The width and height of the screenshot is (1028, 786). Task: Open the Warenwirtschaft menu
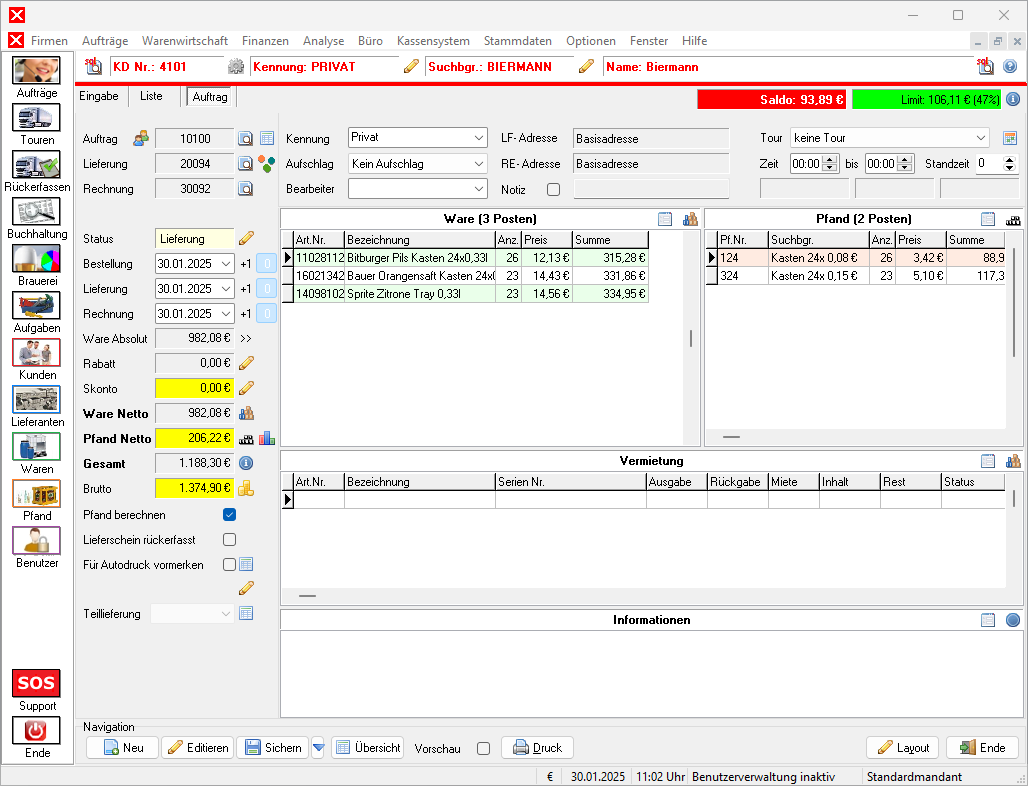(185, 41)
